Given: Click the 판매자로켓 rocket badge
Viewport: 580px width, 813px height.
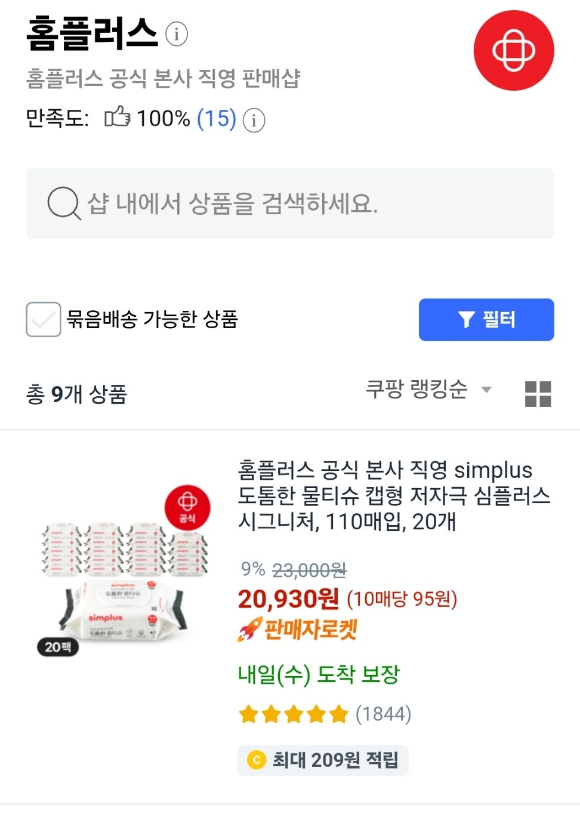Looking at the screenshot, I should point(298,629).
